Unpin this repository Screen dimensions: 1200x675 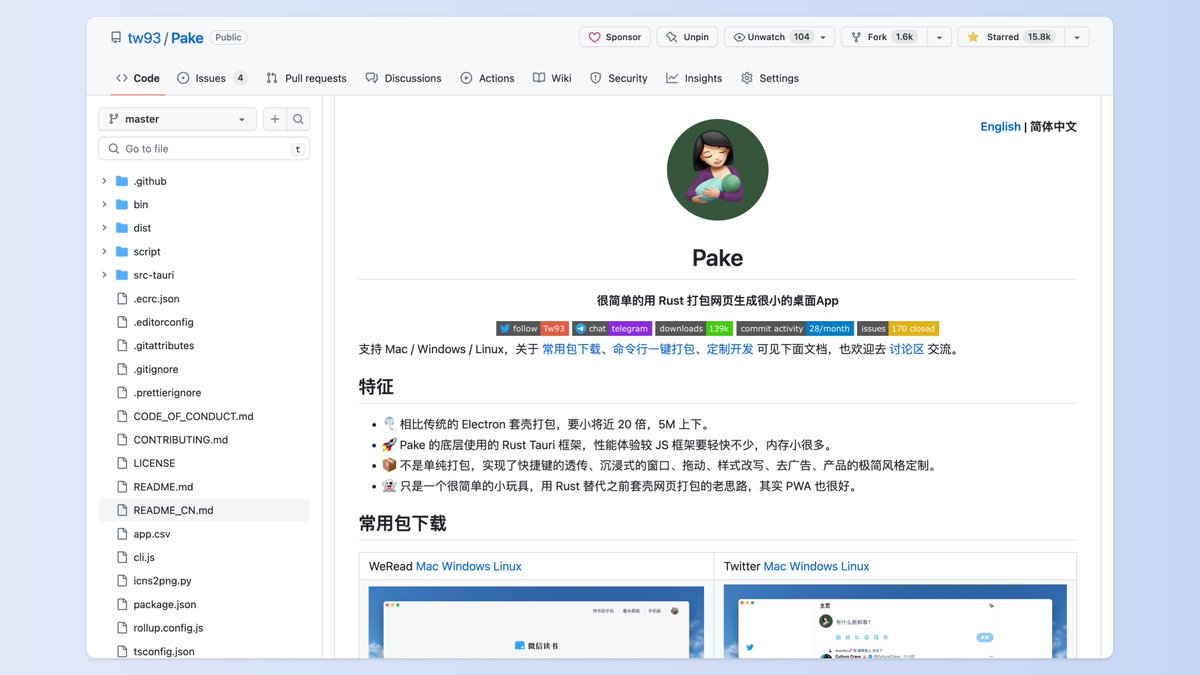click(687, 36)
